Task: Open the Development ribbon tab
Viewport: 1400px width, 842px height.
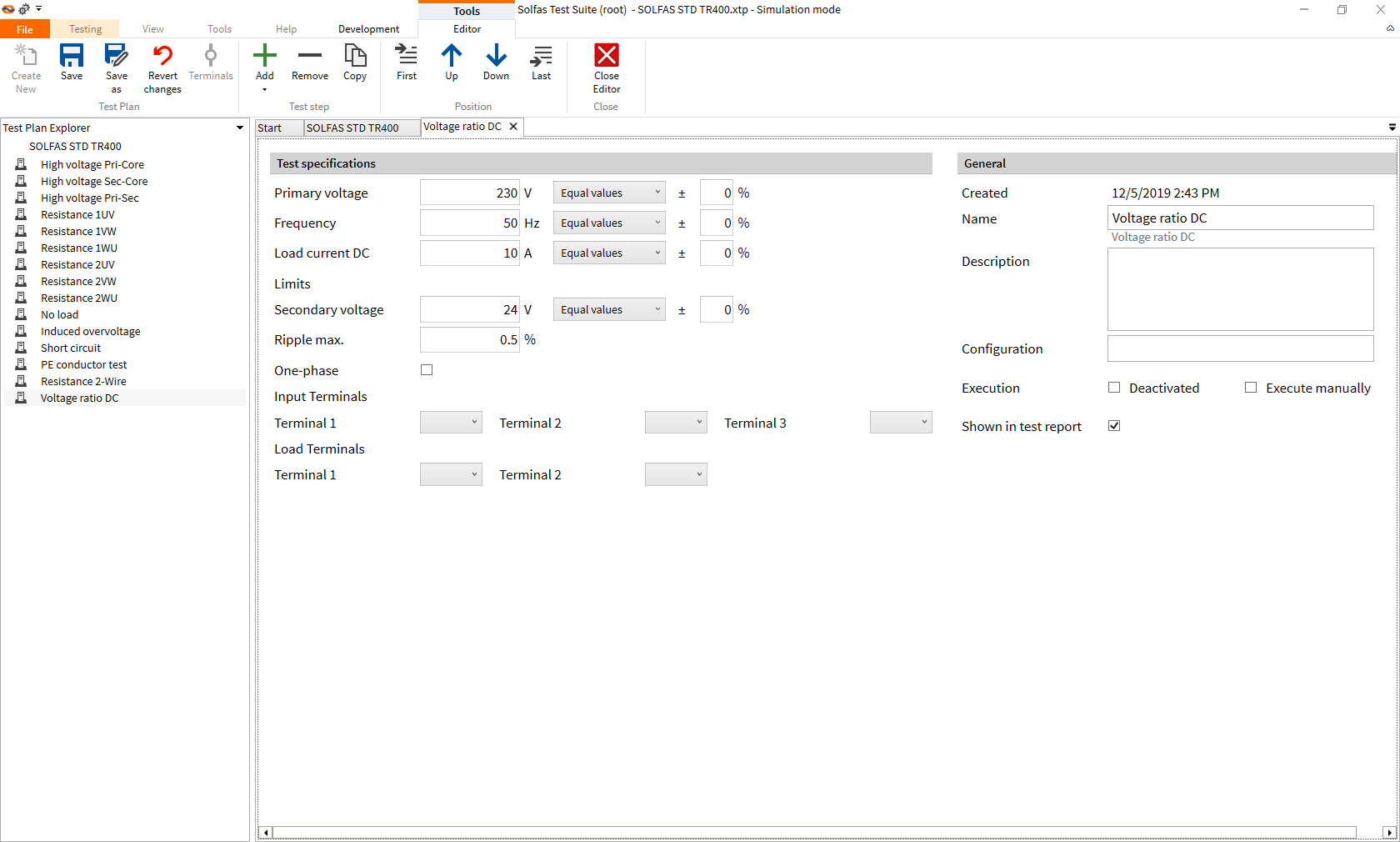Action: pyautogui.click(x=368, y=29)
